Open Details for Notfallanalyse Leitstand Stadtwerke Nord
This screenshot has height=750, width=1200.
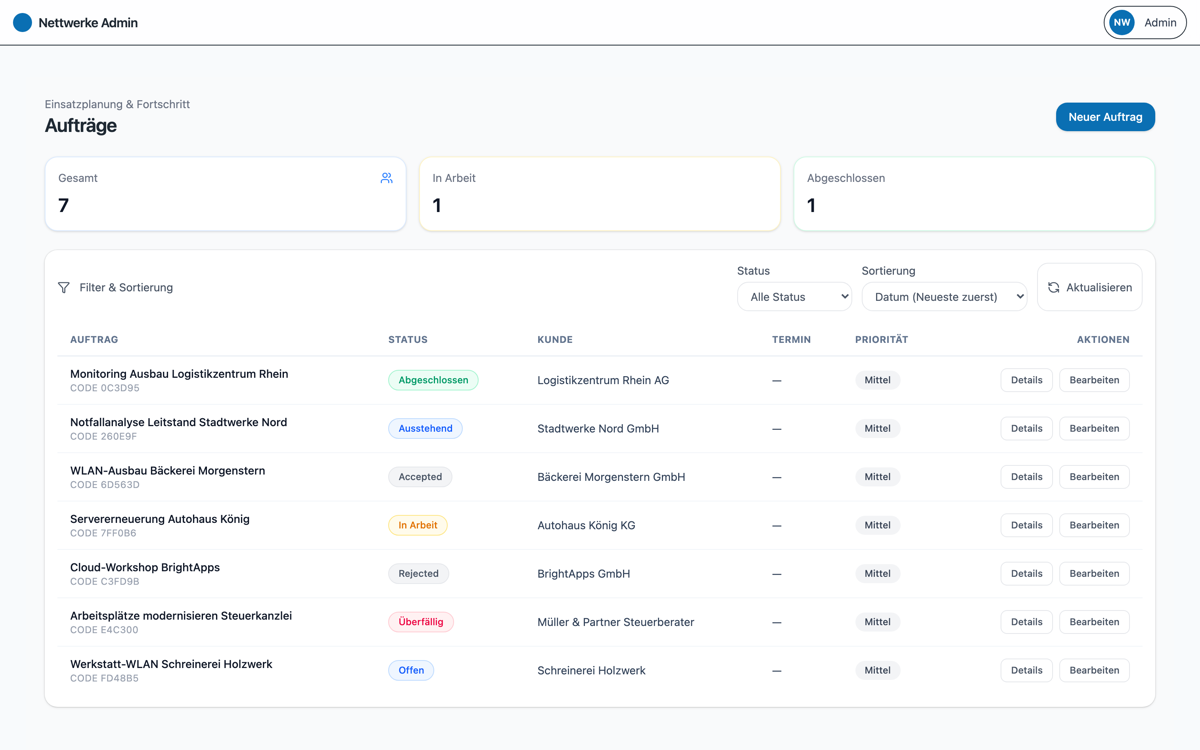1026,428
